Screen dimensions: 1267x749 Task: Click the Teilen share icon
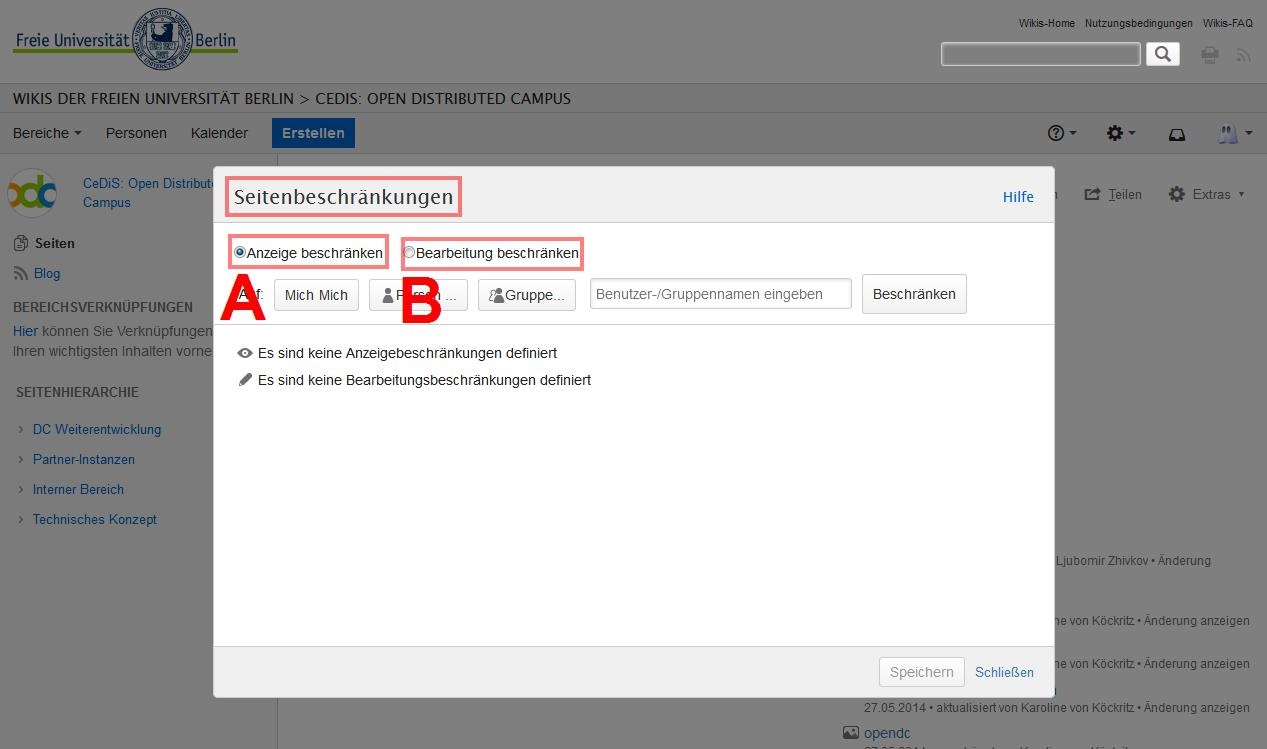1092,194
